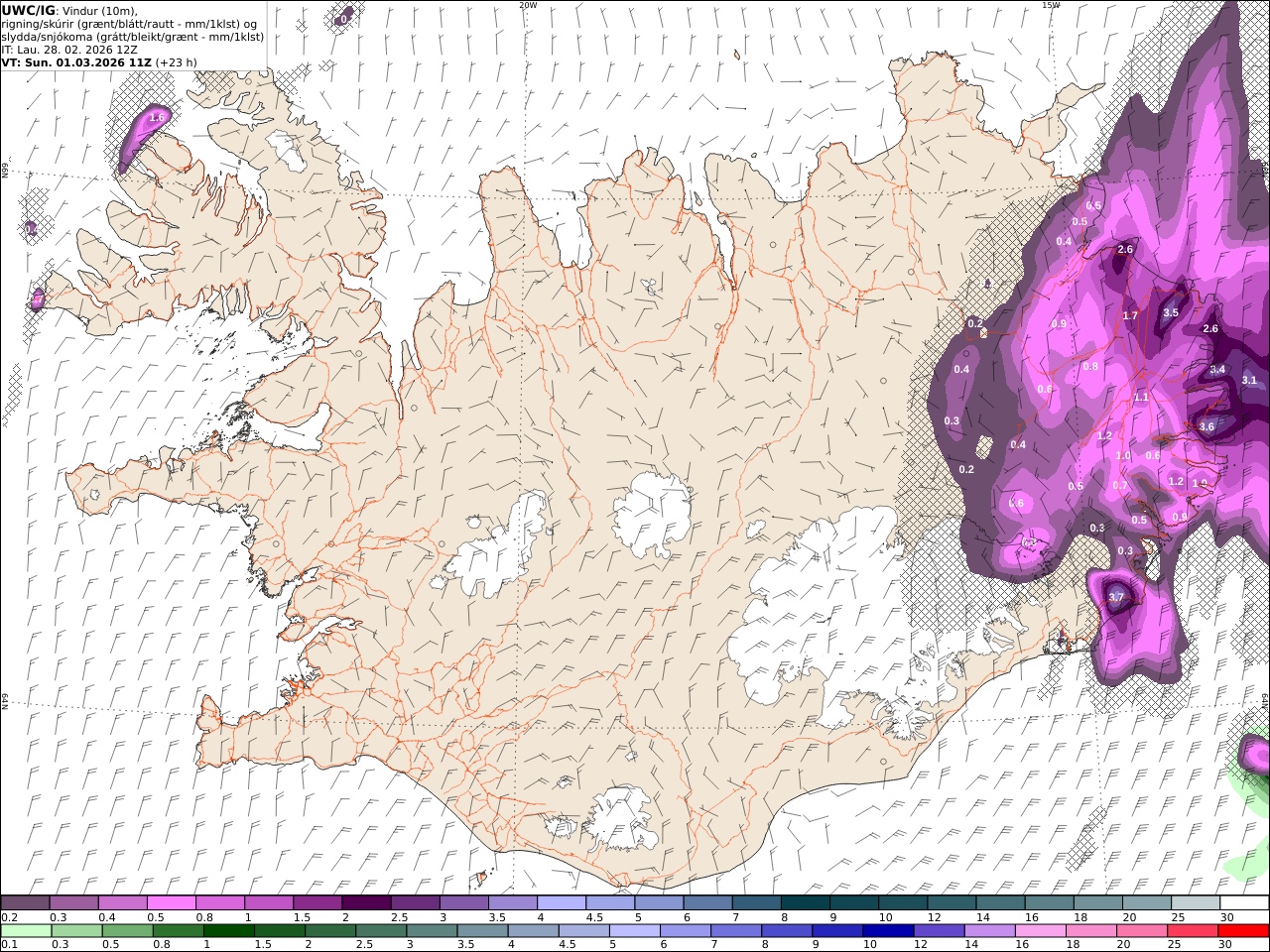
Task: Click the 20W longitude label
Action: [x=528, y=5]
